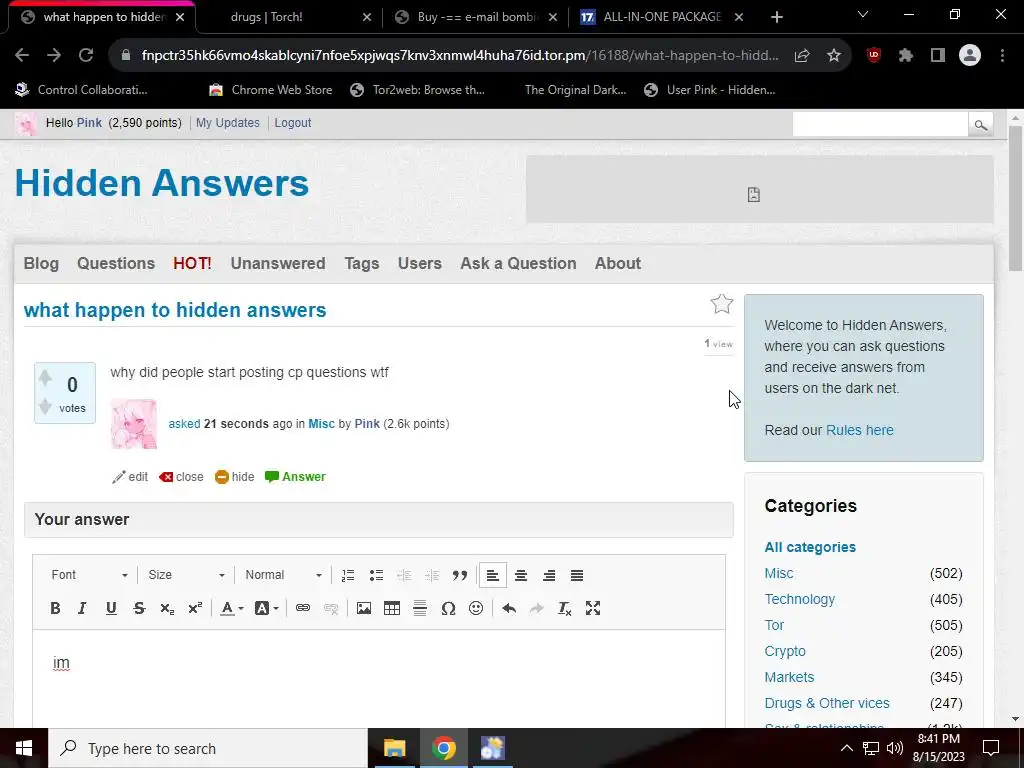Open the Crypto category
Screen dimensions: 1024x768
click(x=785, y=652)
